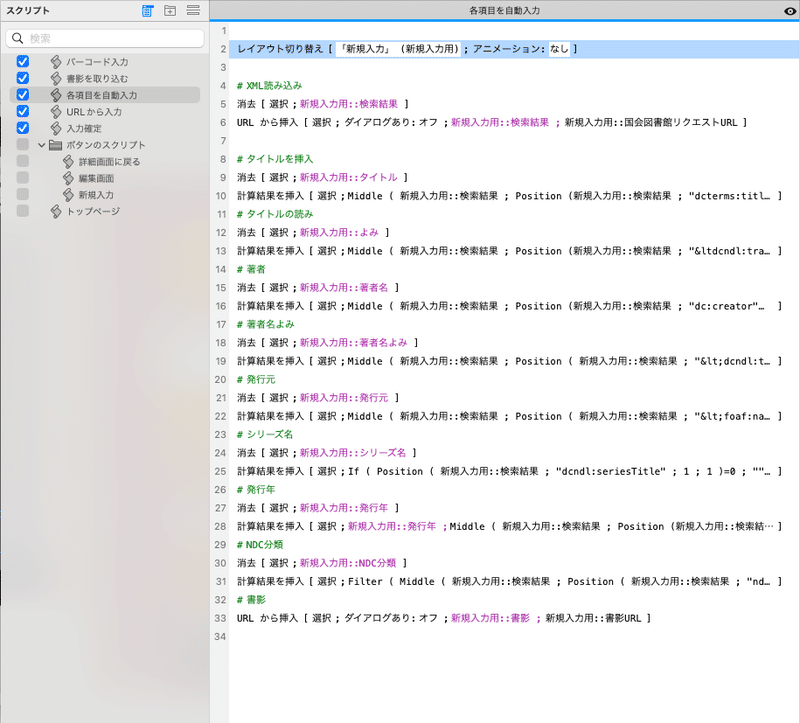Select line 16 計算結果を挿入 dc:creator step
The image size is (800, 723).
[x=509, y=306]
